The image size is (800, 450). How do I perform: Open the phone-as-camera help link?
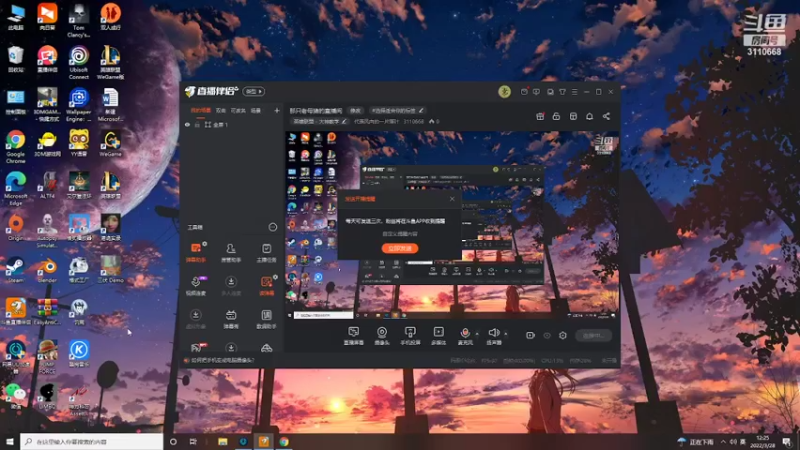tap(222, 360)
